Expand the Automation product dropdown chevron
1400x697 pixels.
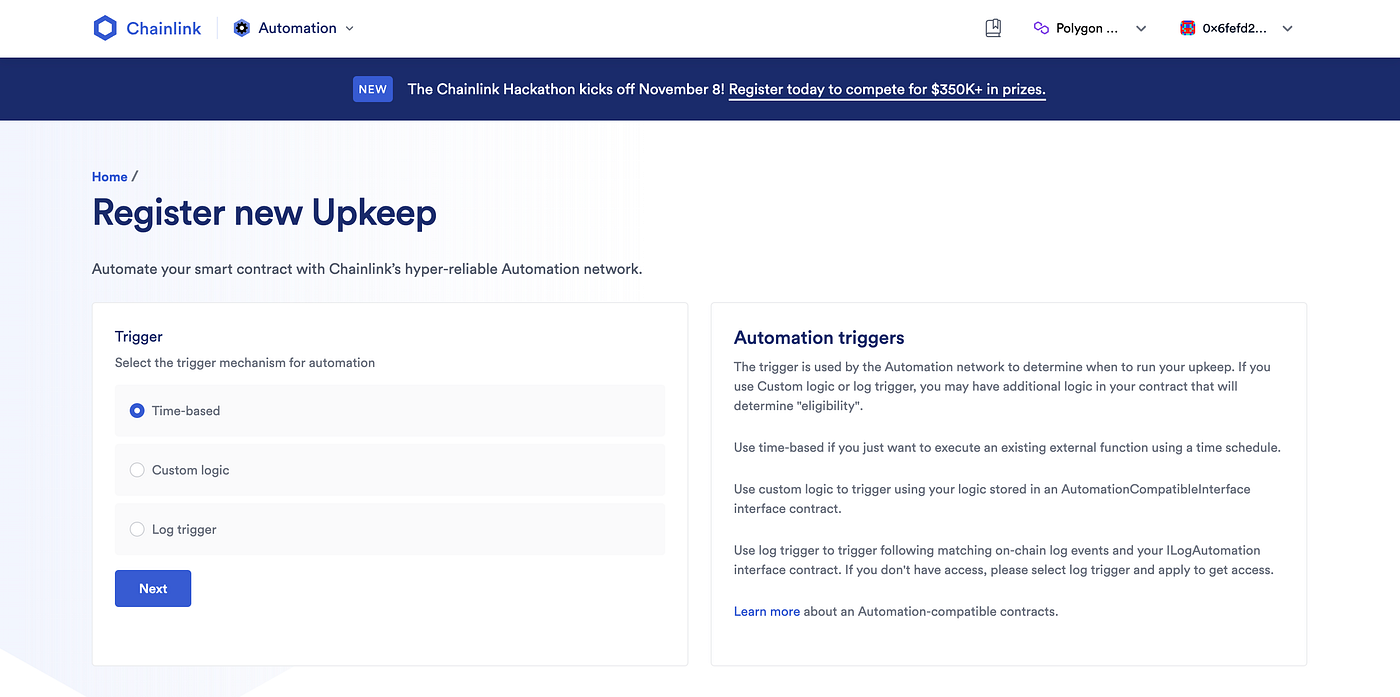pos(349,28)
